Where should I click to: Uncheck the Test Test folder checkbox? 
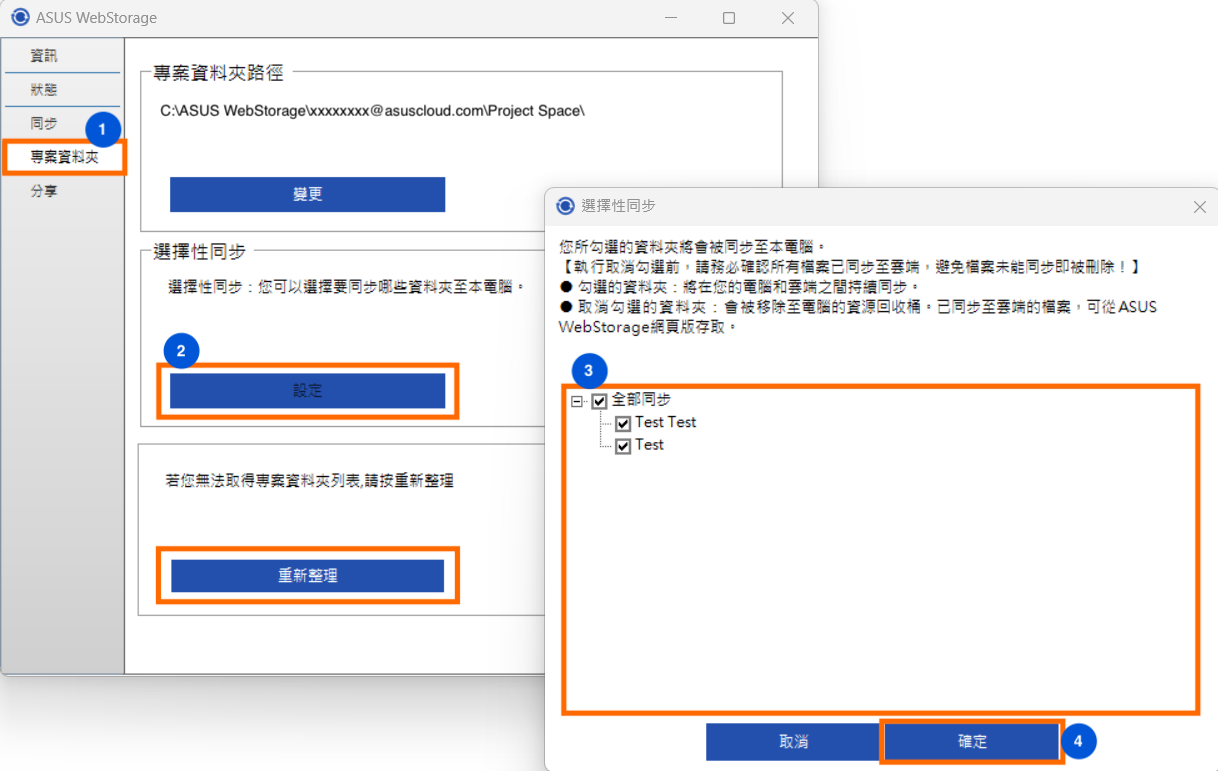click(x=623, y=424)
